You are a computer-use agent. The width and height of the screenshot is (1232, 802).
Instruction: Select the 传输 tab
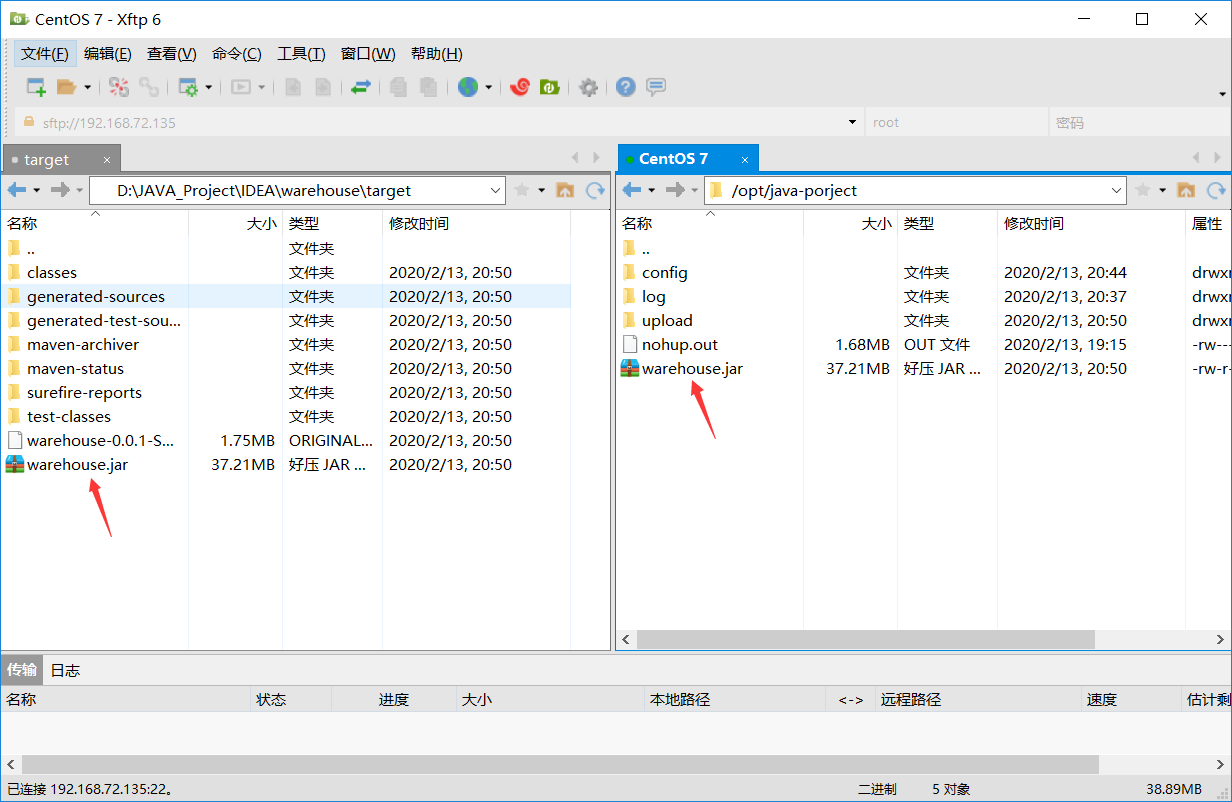[21, 670]
